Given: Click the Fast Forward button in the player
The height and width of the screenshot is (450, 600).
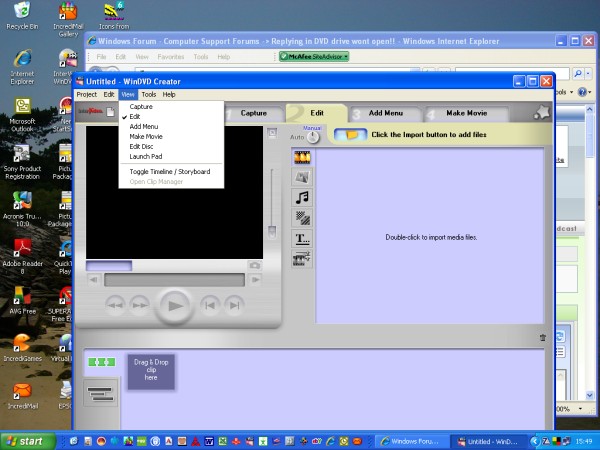Looking at the screenshot, I should [140, 305].
